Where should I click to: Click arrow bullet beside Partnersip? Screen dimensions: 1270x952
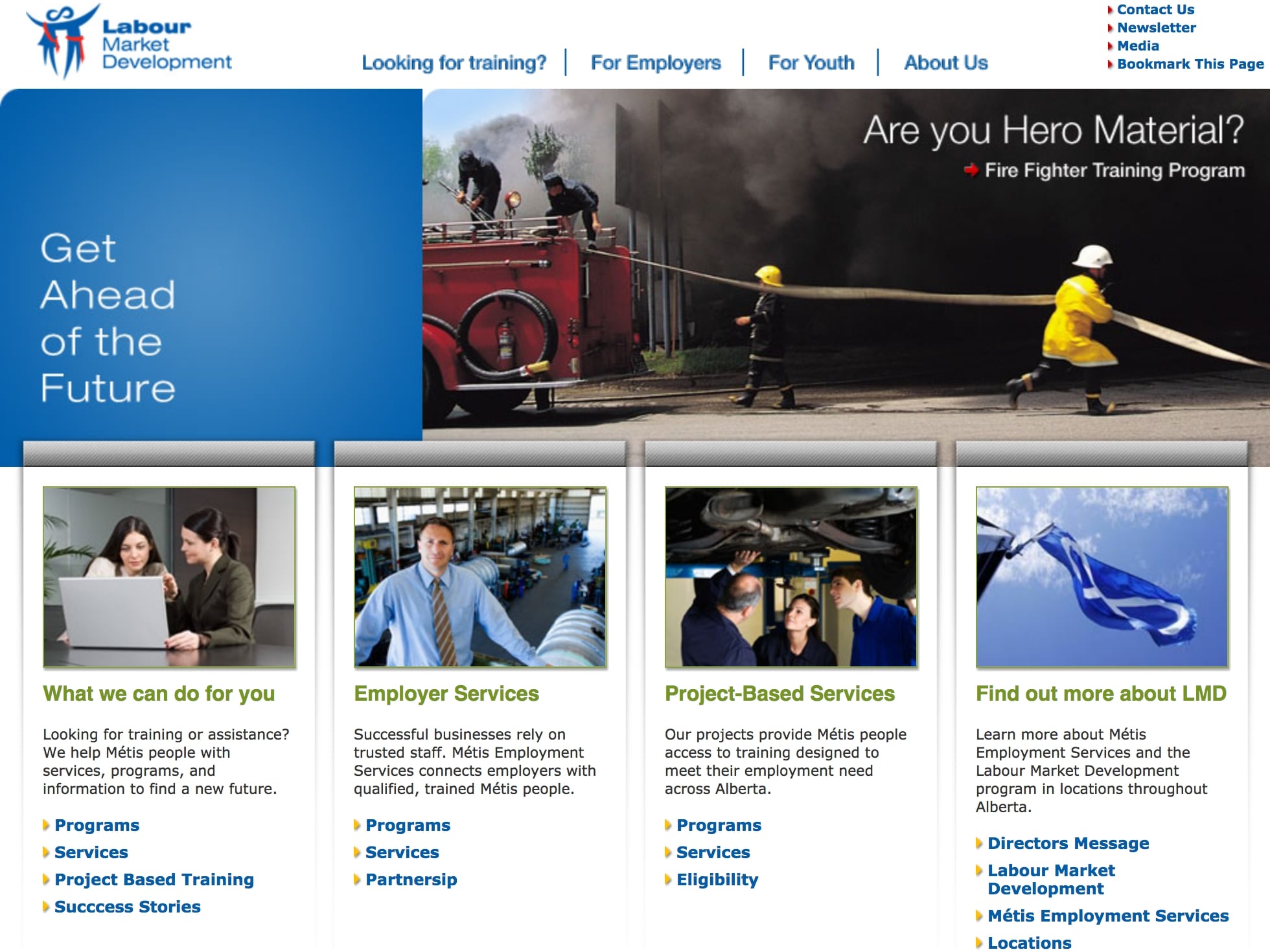357,879
